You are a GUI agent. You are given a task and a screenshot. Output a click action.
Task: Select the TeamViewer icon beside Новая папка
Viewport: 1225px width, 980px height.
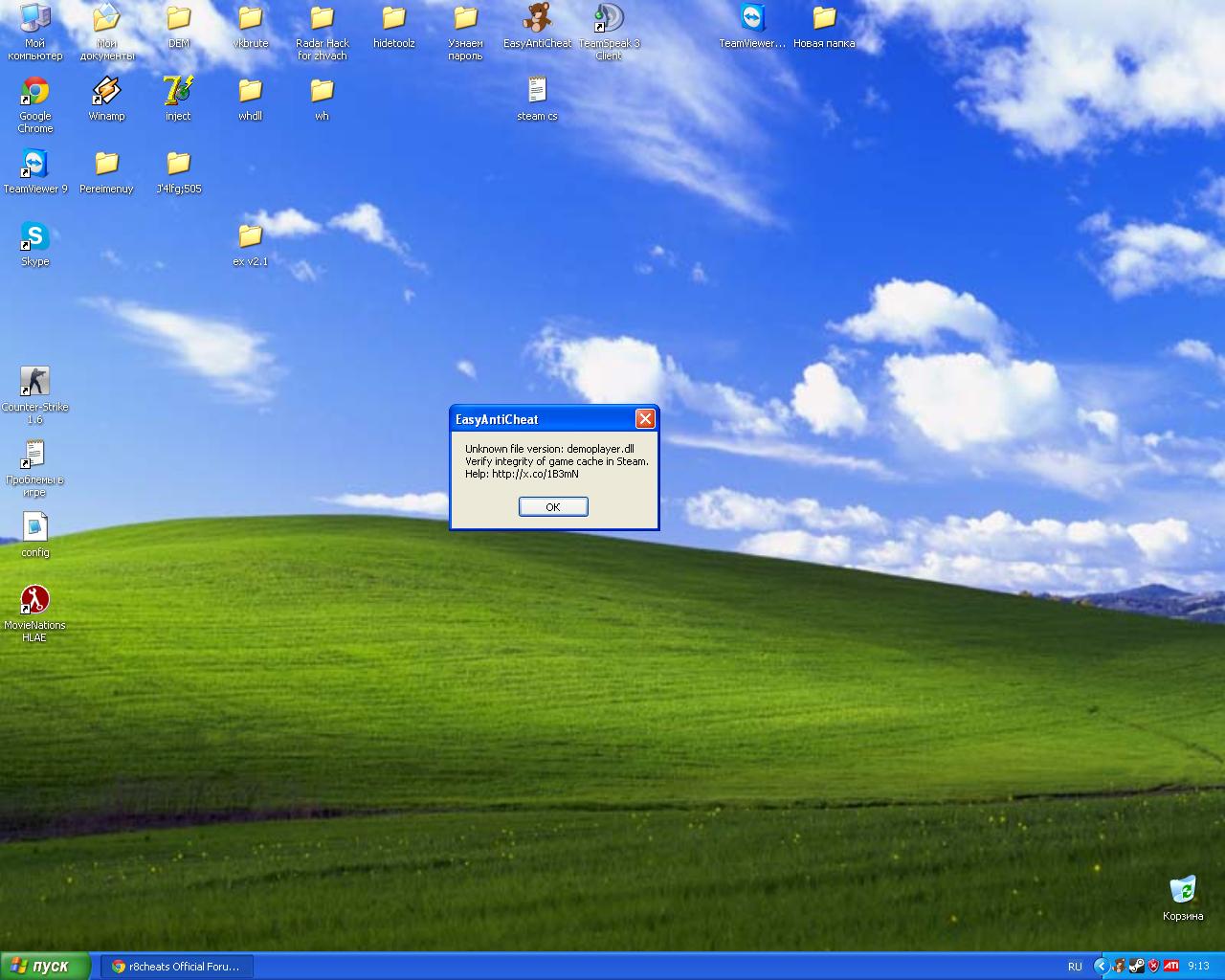(752, 27)
